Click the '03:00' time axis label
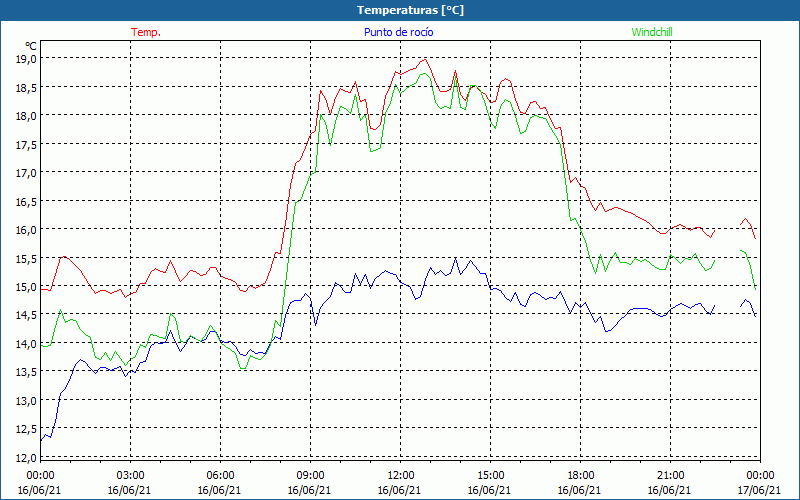The image size is (800, 500). tap(130, 475)
